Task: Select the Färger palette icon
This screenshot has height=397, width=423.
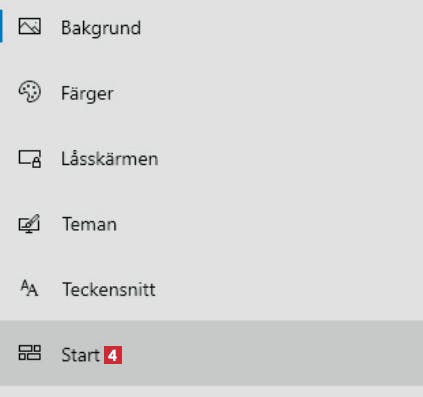Action: point(29,91)
